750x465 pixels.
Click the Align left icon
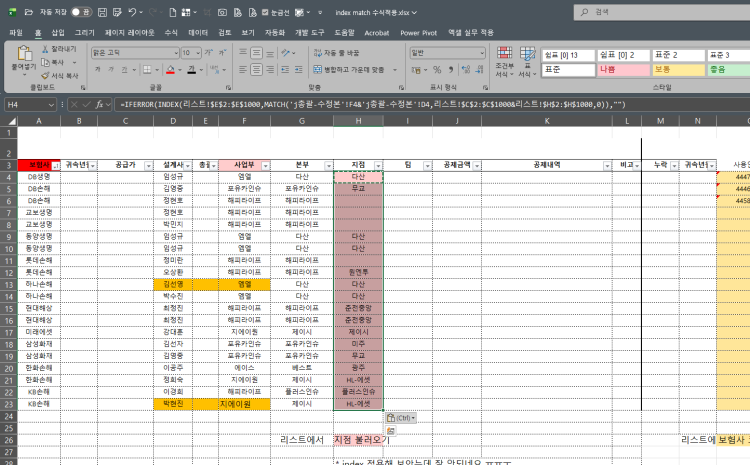tap(243, 70)
